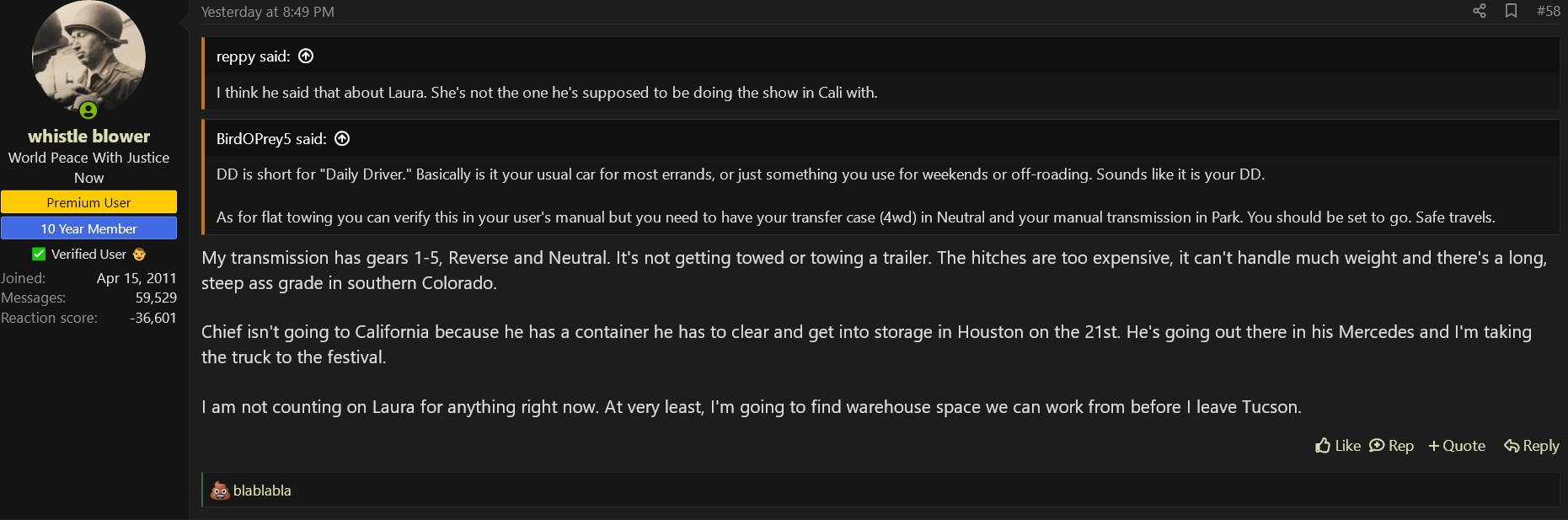This screenshot has height=520, width=1568.
Task: Like this post
Action: 1338,446
